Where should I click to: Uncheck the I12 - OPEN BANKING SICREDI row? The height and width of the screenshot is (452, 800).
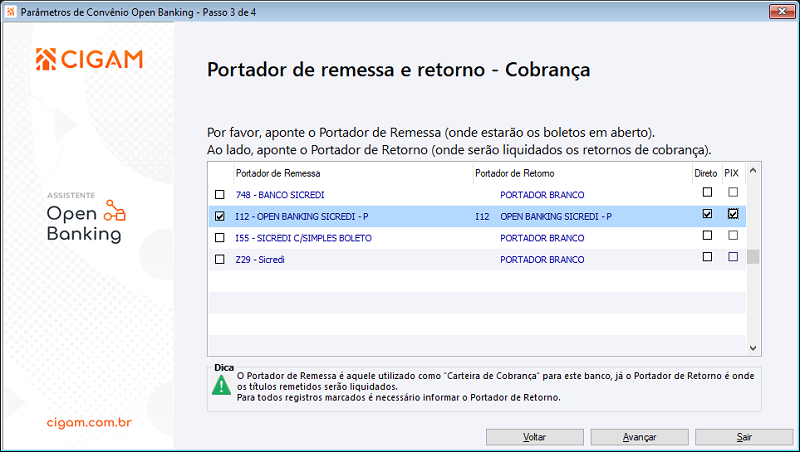220,216
